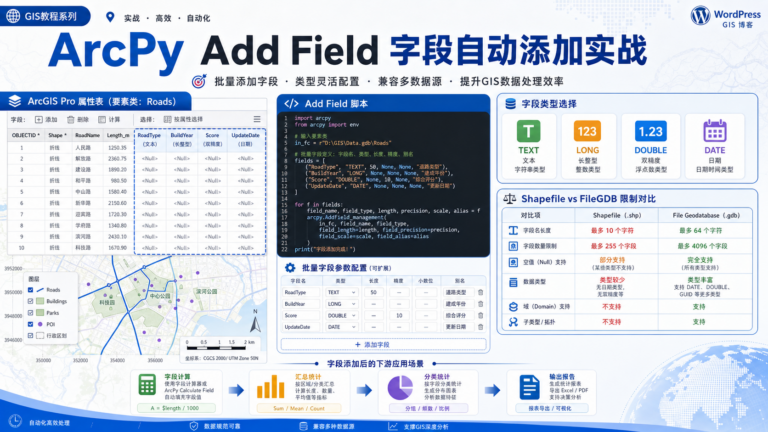Click the code brackets icon beside Add Field 脚本
This screenshot has width=768, height=432.
291,103
